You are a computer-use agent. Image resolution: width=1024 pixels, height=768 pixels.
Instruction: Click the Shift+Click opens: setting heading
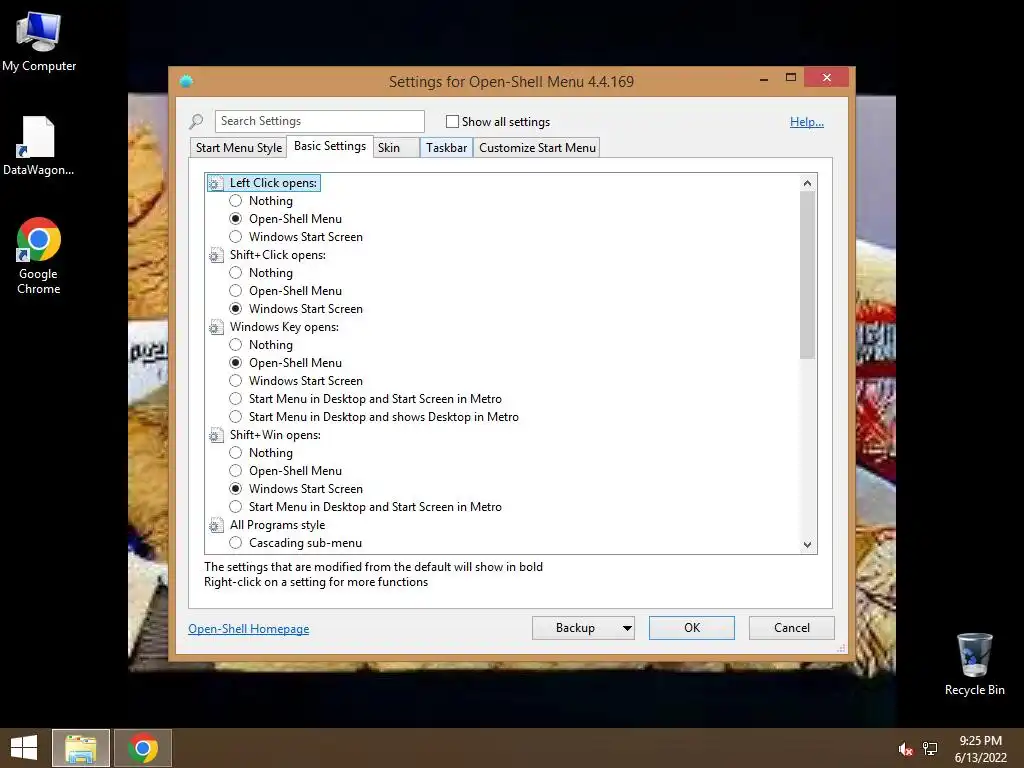[278, 255]
